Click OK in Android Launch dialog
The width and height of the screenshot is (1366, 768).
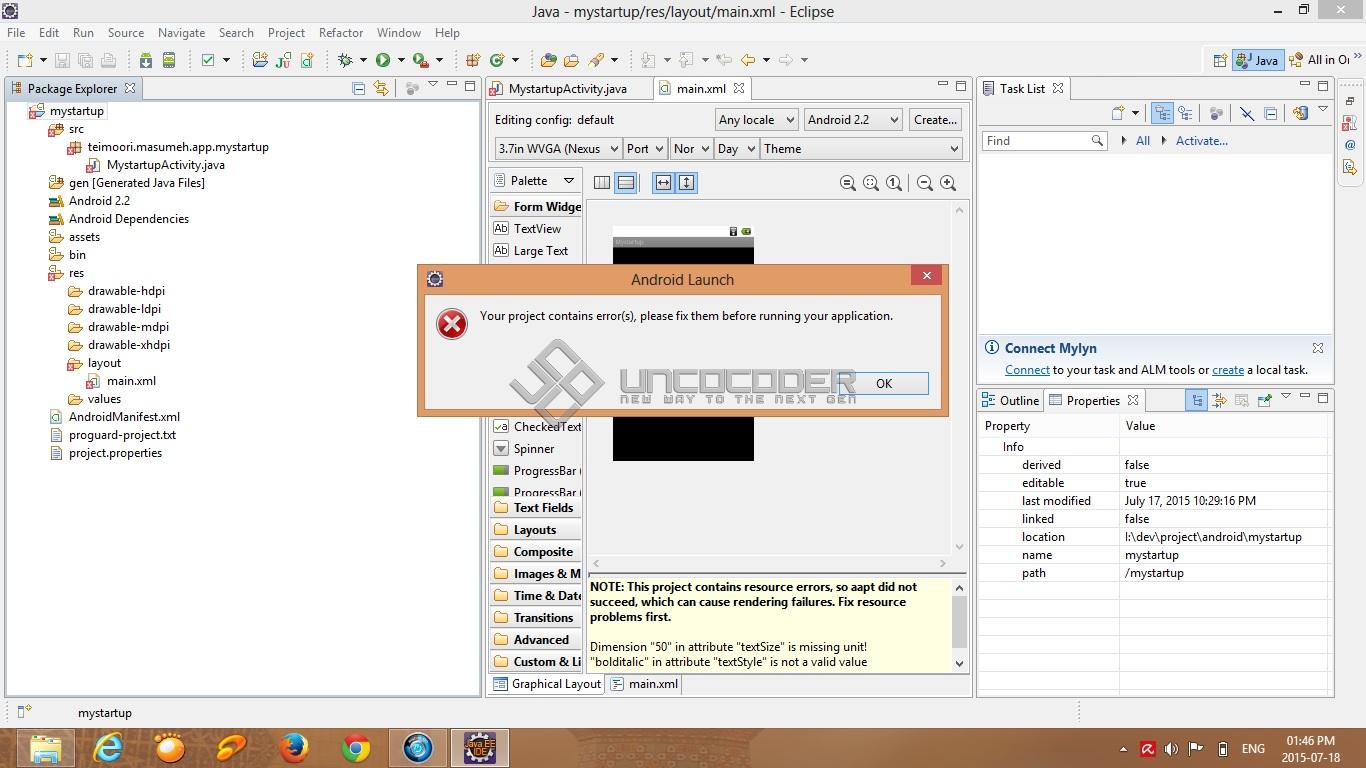click(x=884, y=383)
